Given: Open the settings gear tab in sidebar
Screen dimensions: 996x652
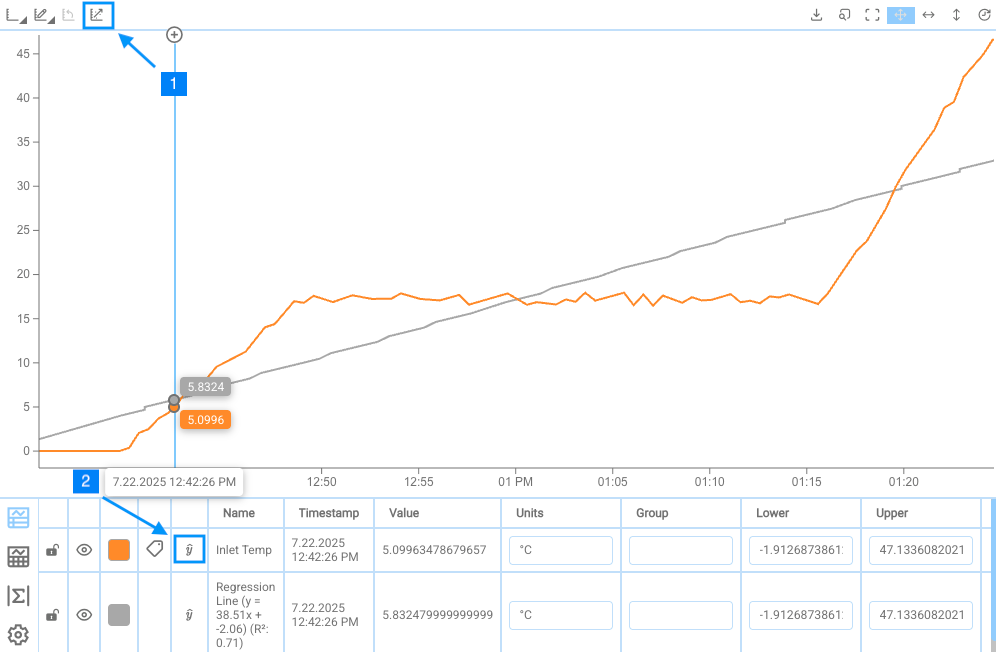Looking at the screenshot, I should click(x=18, y=634).
